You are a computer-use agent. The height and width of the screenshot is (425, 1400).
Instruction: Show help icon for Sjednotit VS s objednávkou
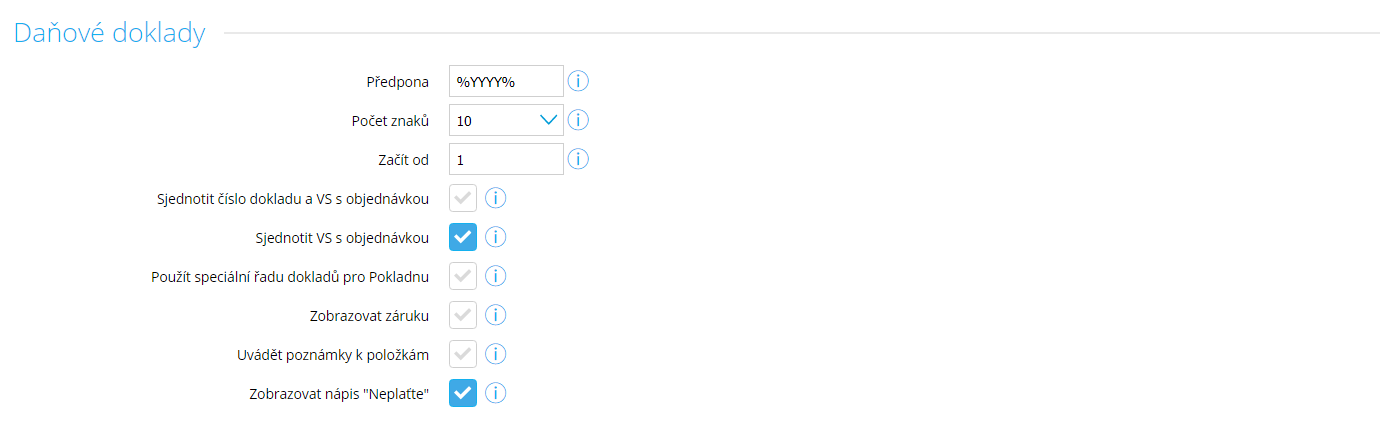pos(496,237)
